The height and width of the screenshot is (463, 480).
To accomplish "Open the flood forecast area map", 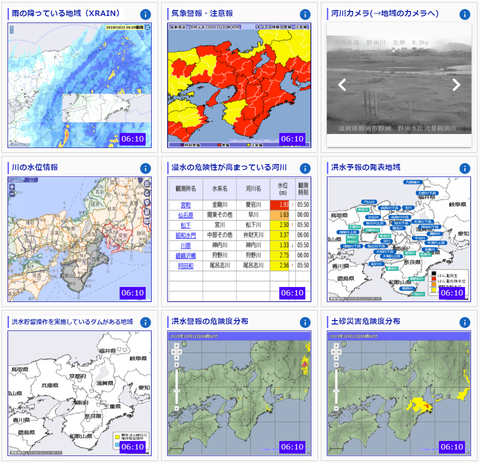I will point(399,239).
